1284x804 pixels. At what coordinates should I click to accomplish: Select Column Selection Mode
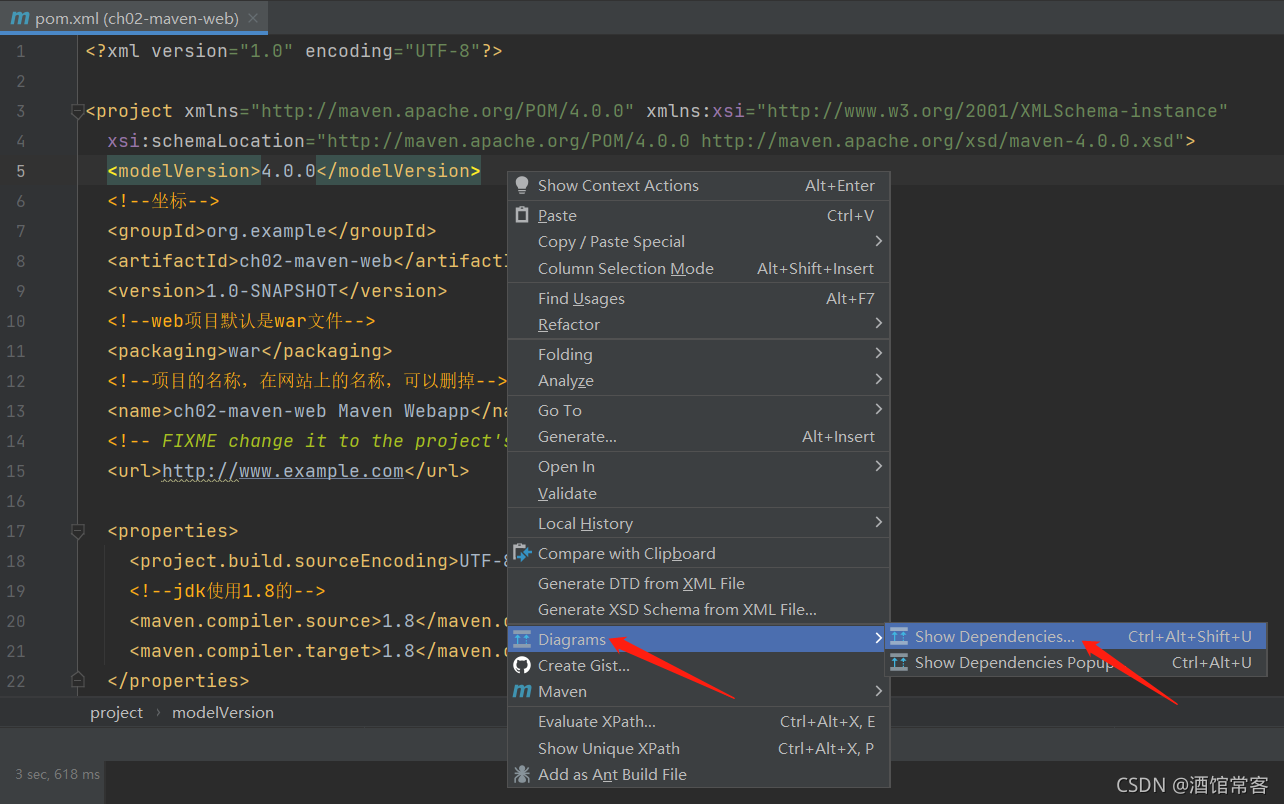699,268
